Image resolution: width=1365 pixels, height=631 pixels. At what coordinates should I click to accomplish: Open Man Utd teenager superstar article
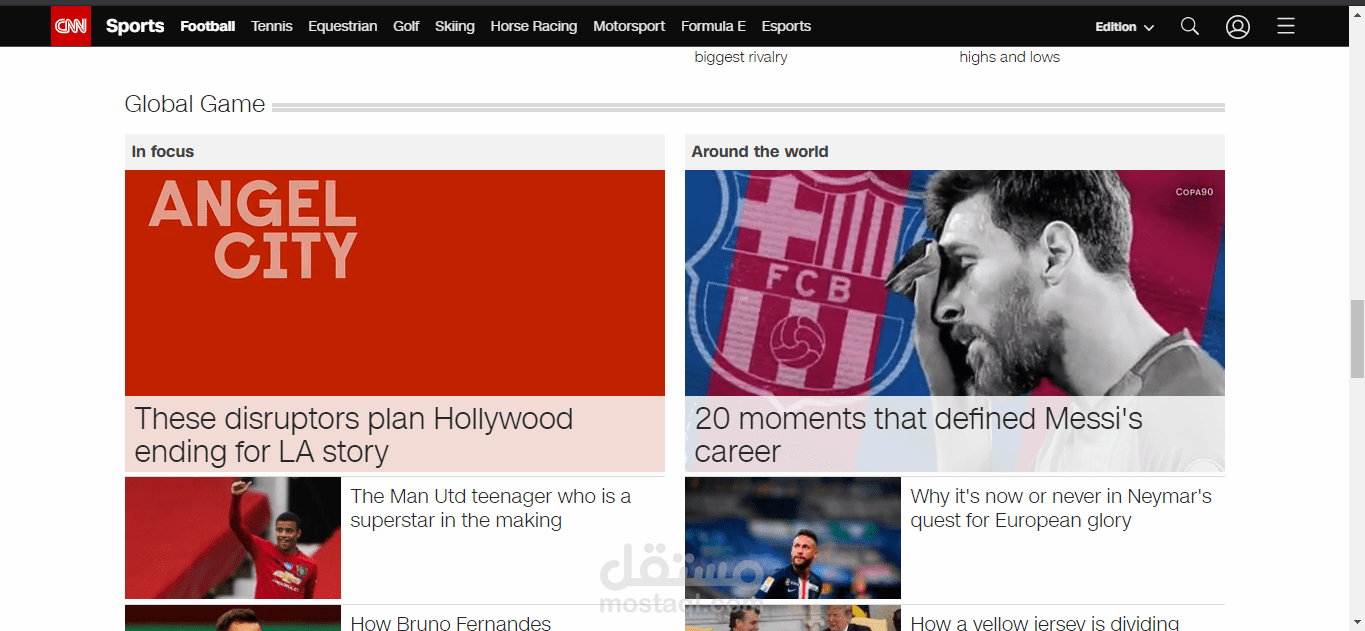tap(491, 508)
